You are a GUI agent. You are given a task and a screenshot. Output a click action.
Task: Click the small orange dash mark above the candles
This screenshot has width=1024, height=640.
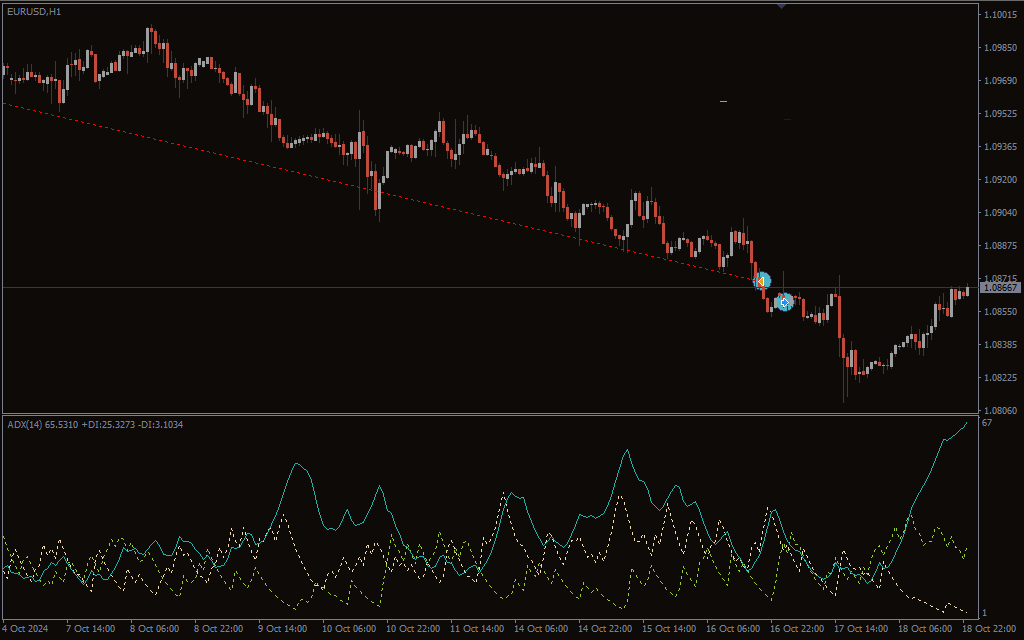723,101
